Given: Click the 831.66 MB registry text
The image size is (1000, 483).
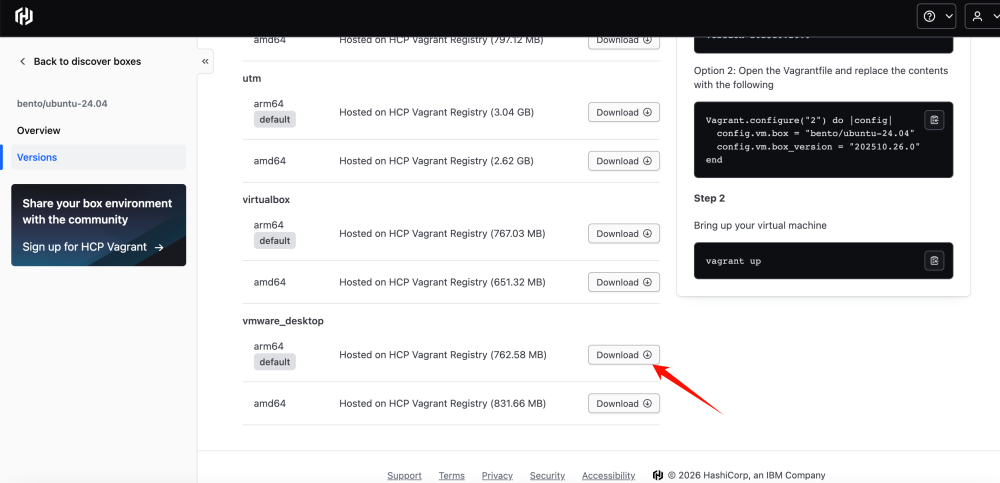Looking at the screenshot, I should tap(443, 403).
